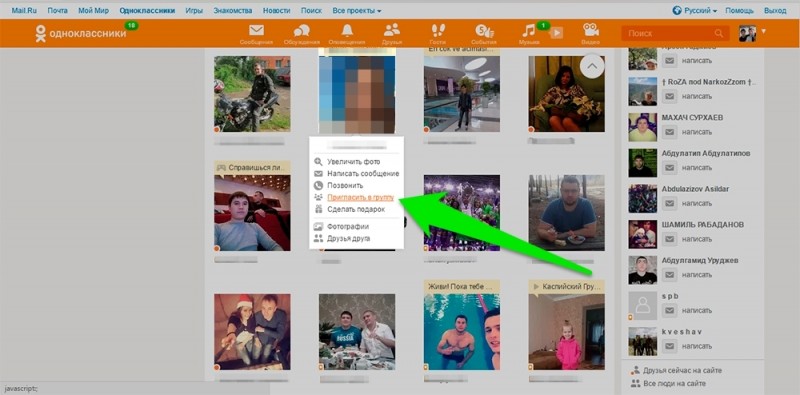Select Друзья друга in the popup menu
This screenshot has height=395, width=800.
click(348, 238)
